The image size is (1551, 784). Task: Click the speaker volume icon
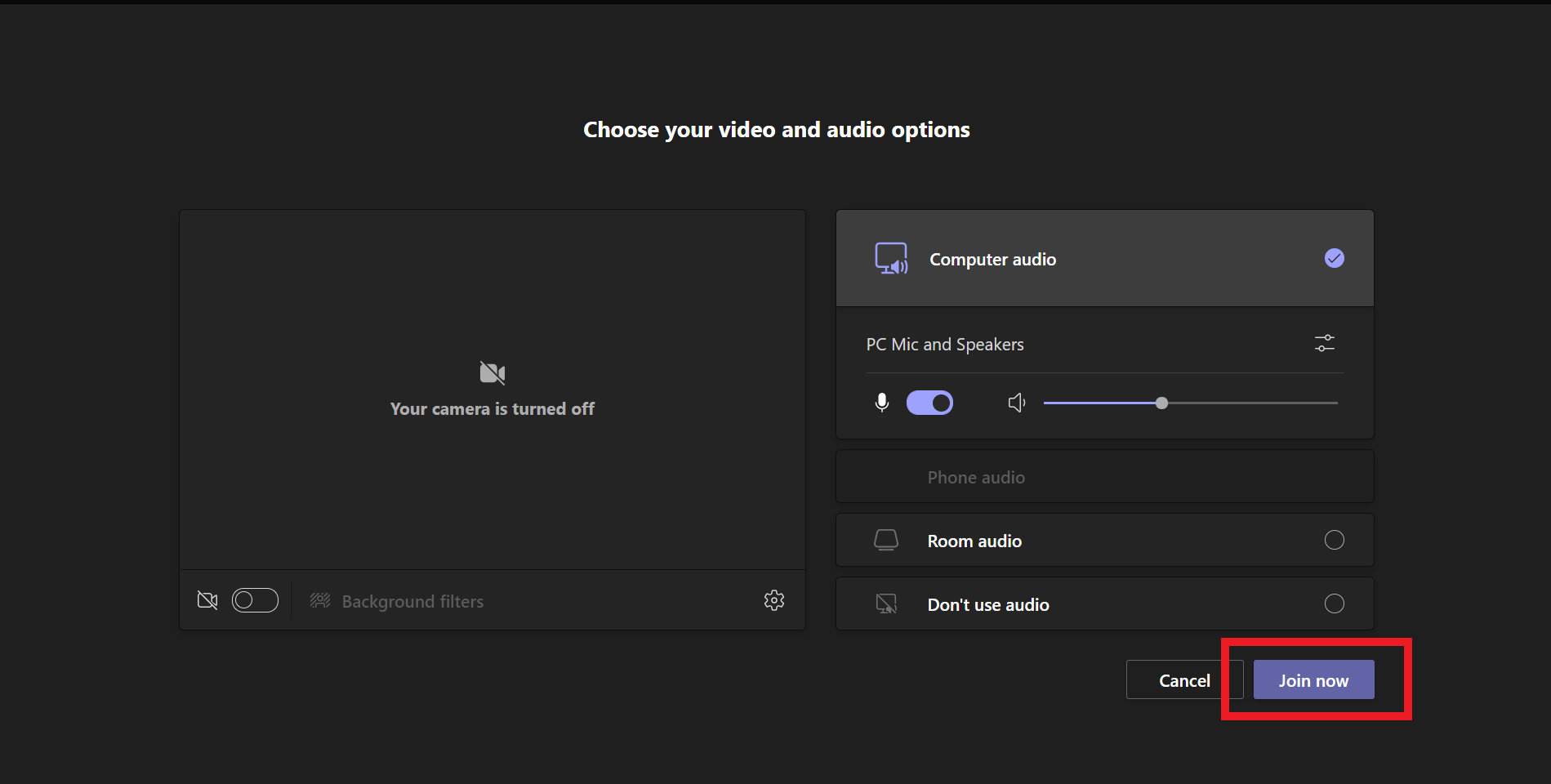(1017, 403)
